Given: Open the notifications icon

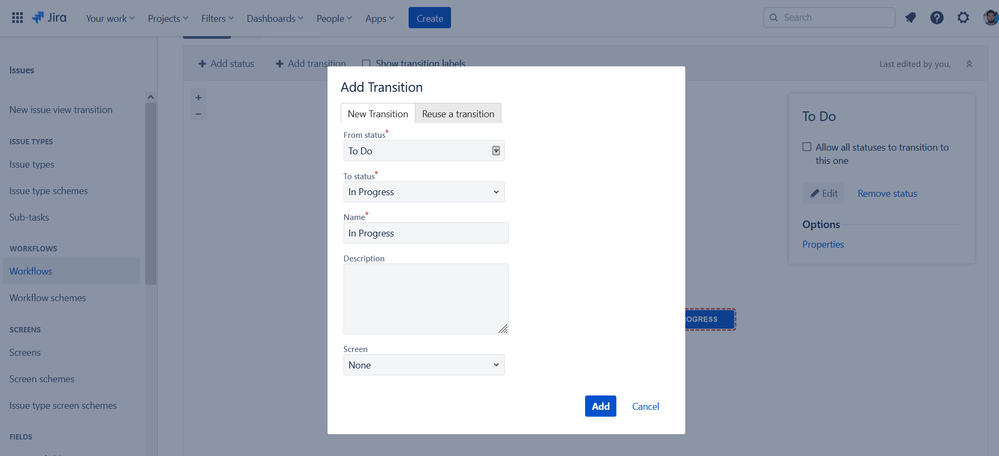Looking at the screenshot, I should pos(910,18).
